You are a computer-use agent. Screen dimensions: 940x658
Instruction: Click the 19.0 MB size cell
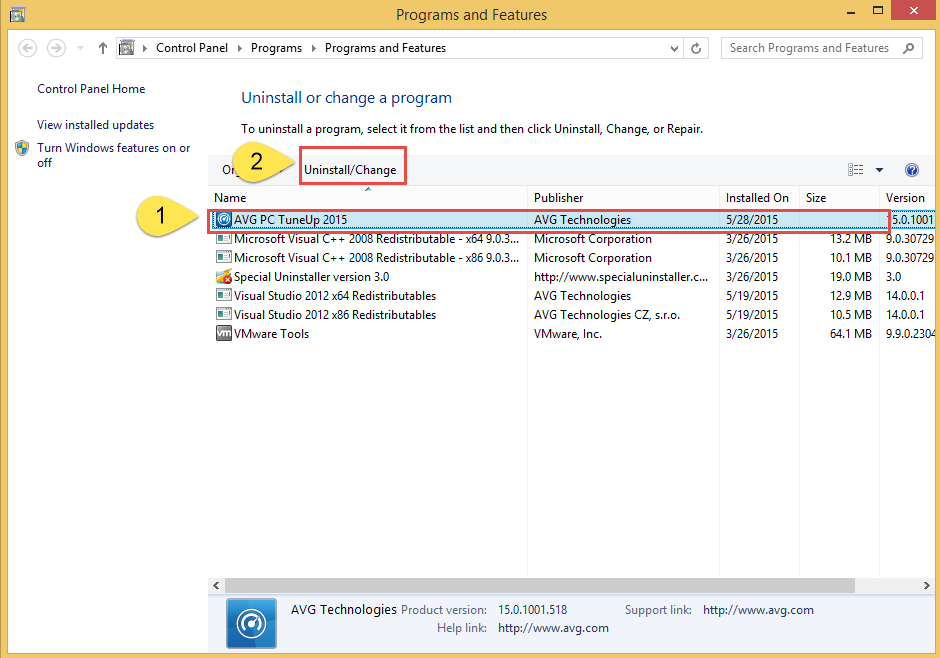[x=851, y=277]
